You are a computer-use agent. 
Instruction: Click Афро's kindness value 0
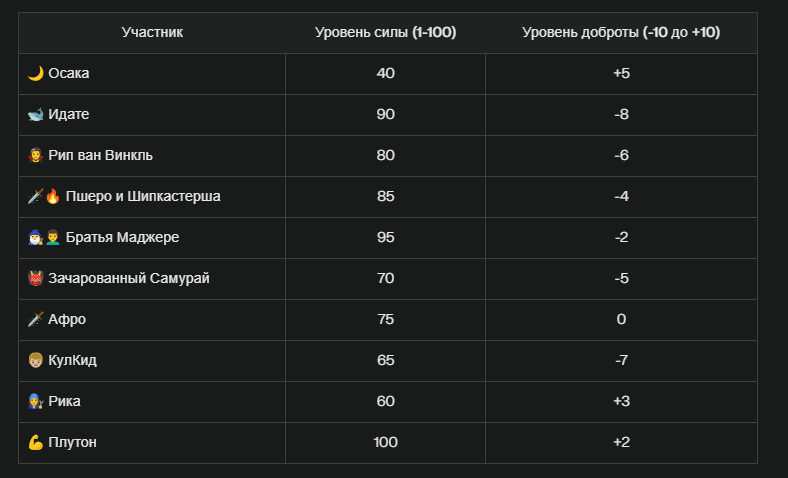[621, 320]
